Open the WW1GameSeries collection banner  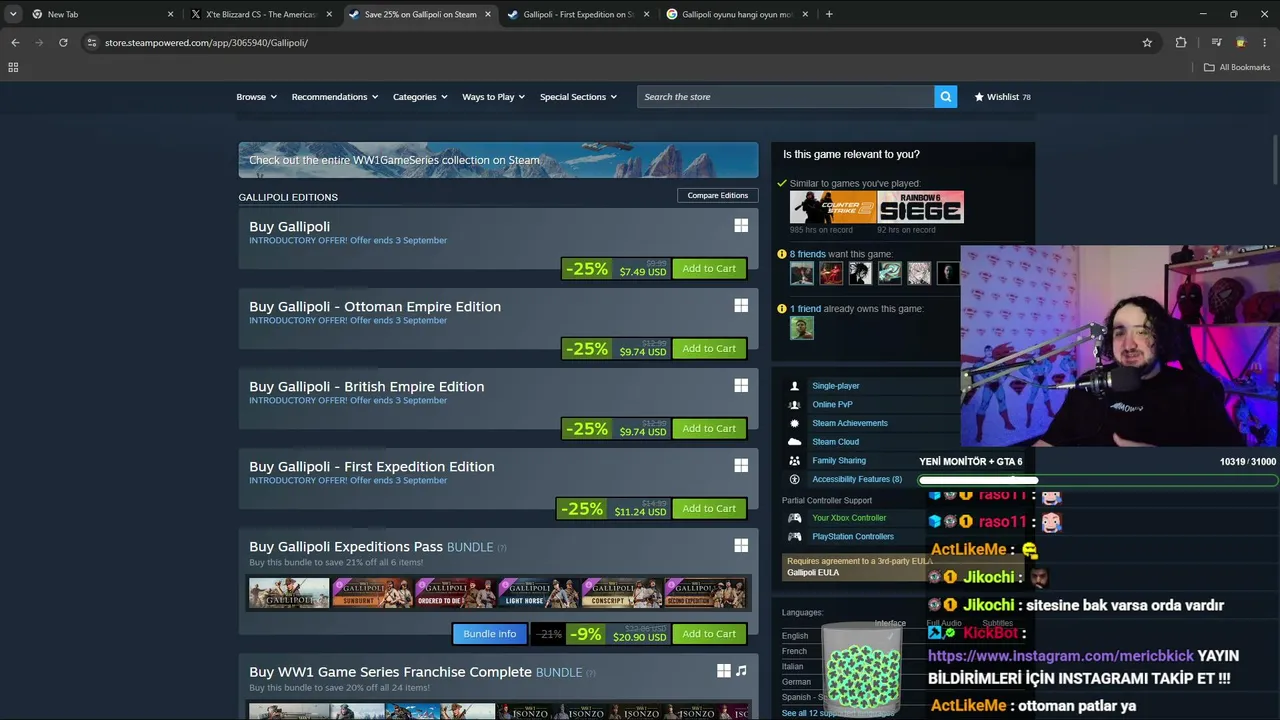498,160
